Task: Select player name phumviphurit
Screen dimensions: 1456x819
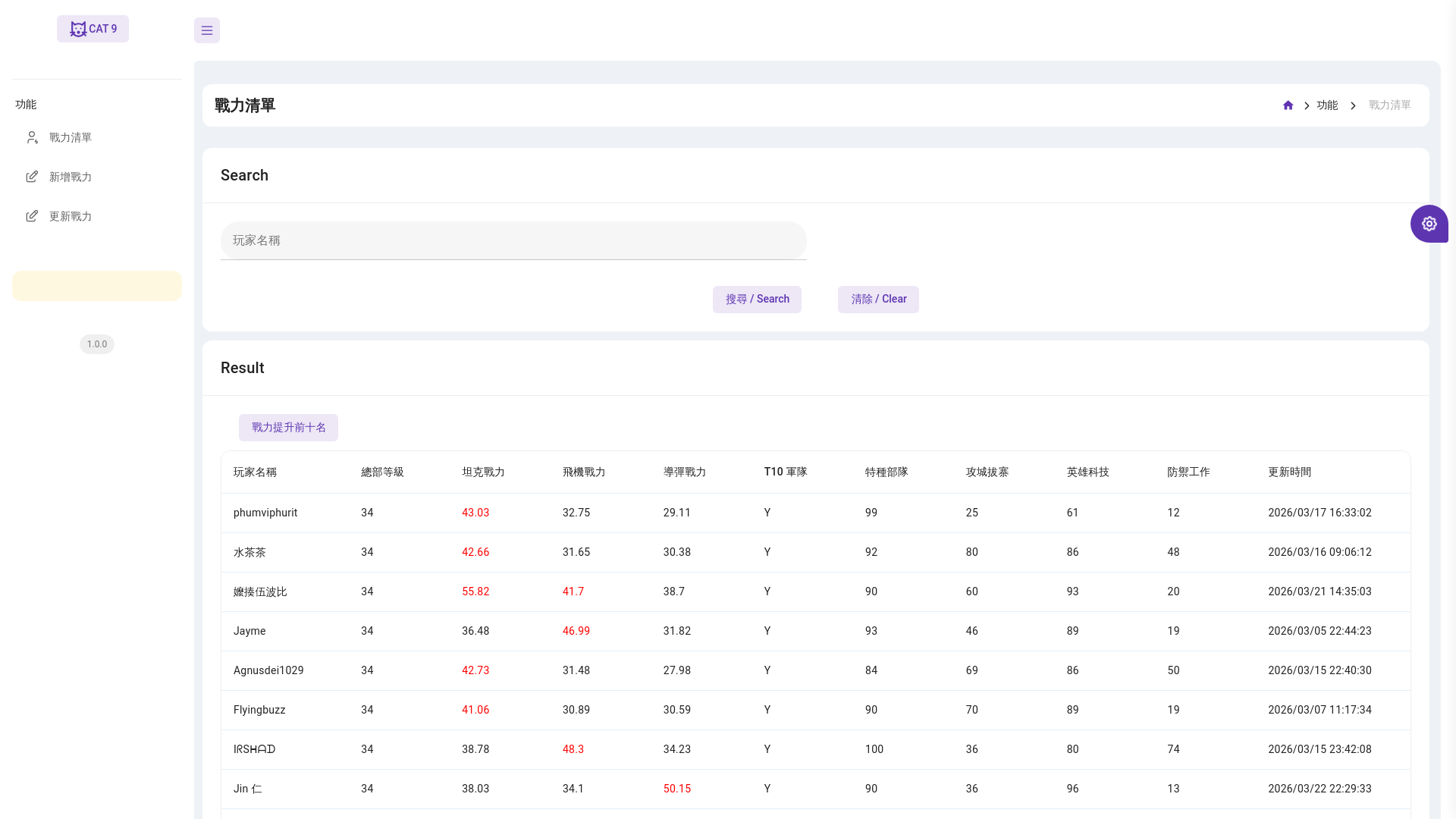Action: pos(265,513)
